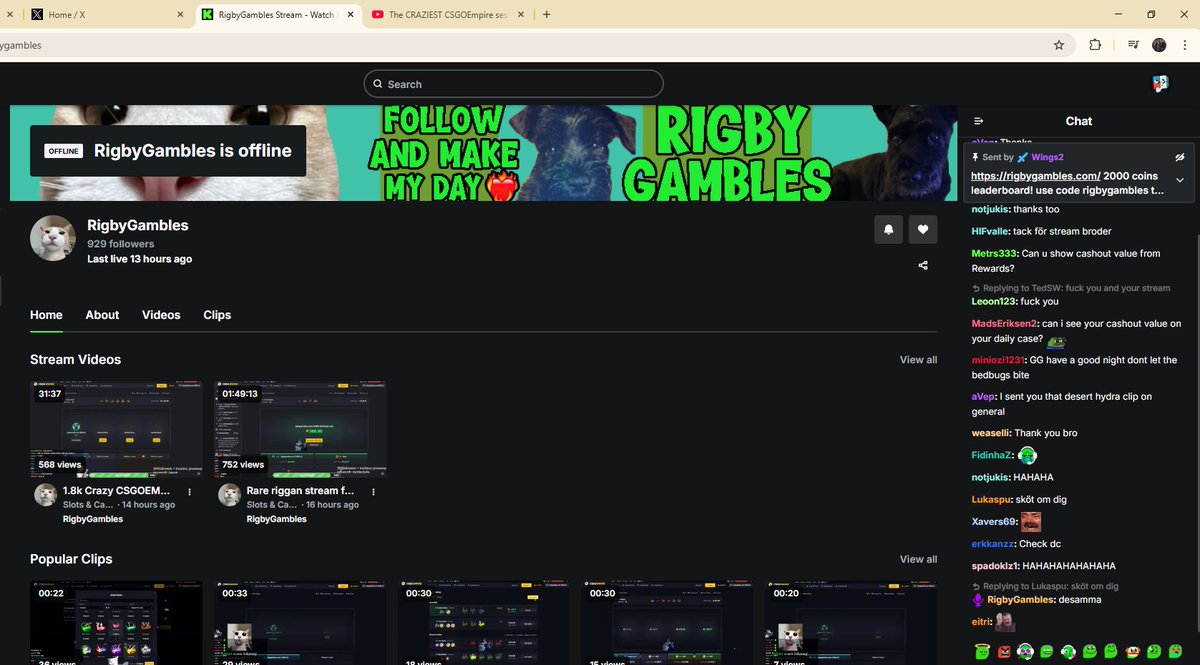Click the RigbyGambles channel avatar
Image resolution: width=1200 pixels, height=665 pixels.
[x=53, y=238]
